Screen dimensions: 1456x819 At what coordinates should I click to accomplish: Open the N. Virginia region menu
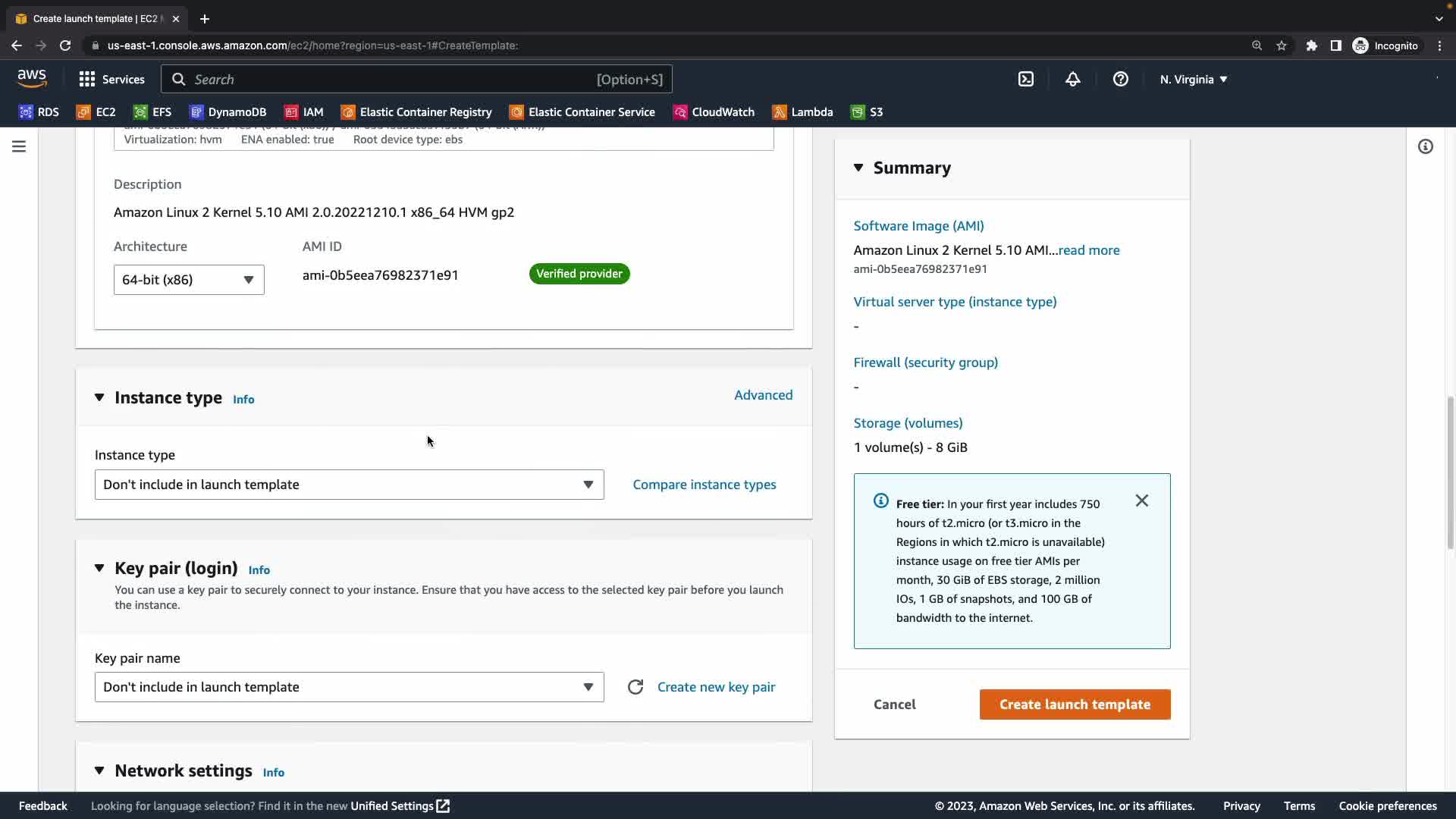point(1193,79)
